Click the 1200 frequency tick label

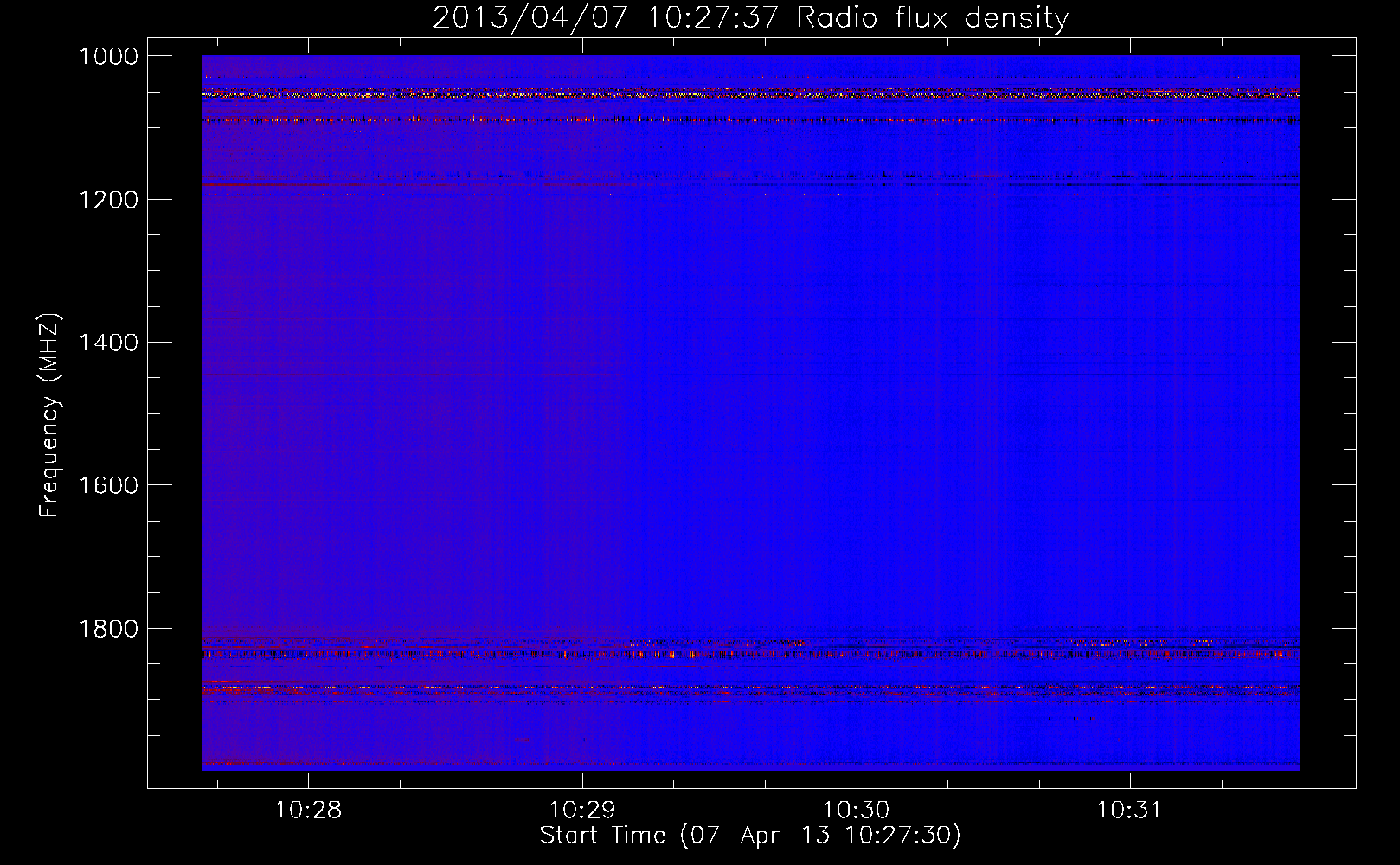click(108, 200)
